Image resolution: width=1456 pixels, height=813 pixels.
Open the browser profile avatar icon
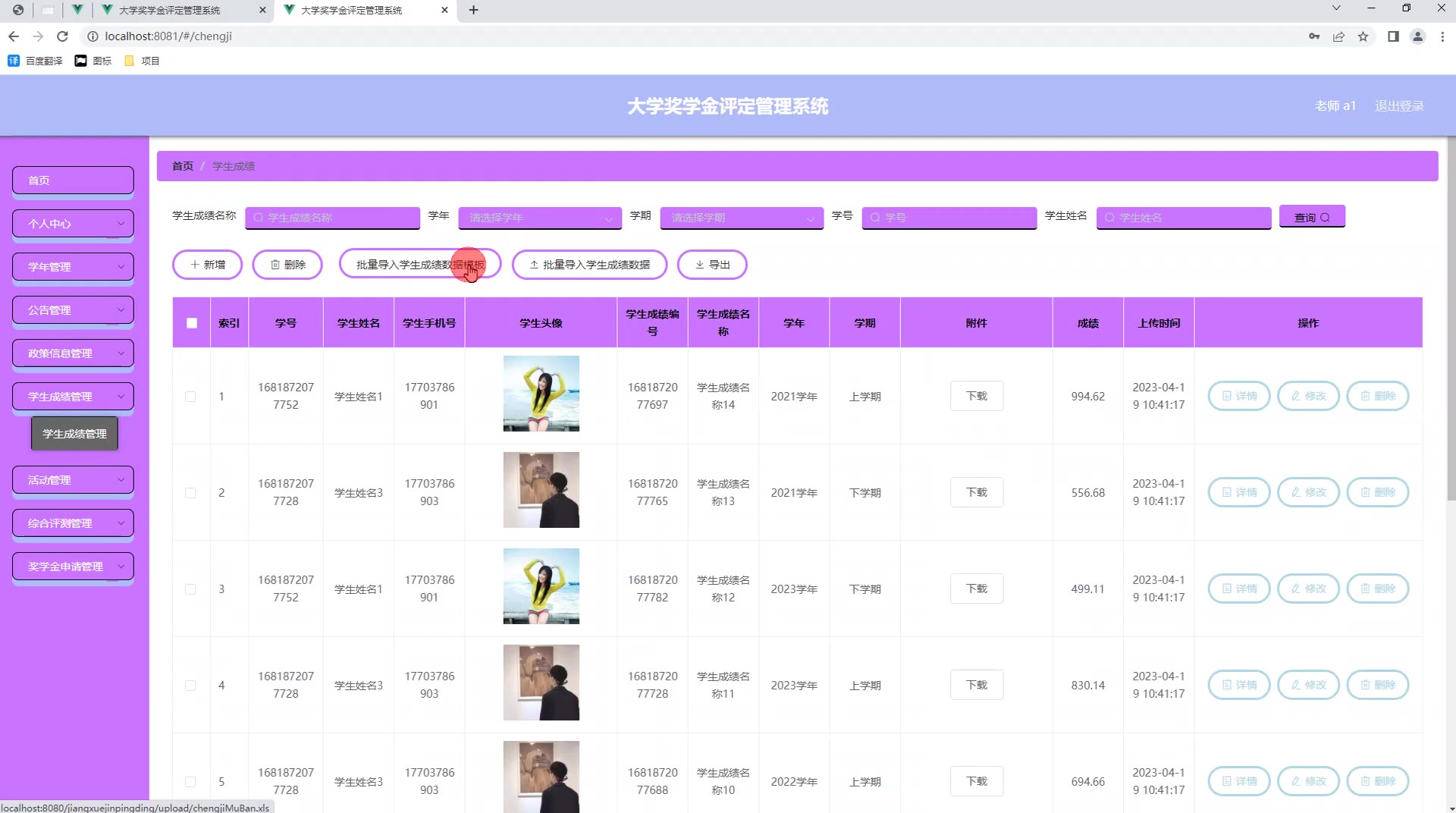1417,36
